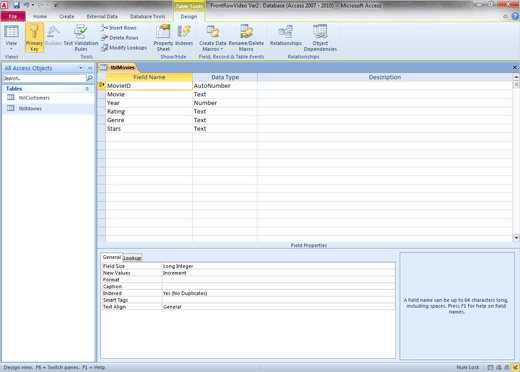Show Object Dependencies
This screenshot has width=520, height=372.
click(x=320, y=37)
